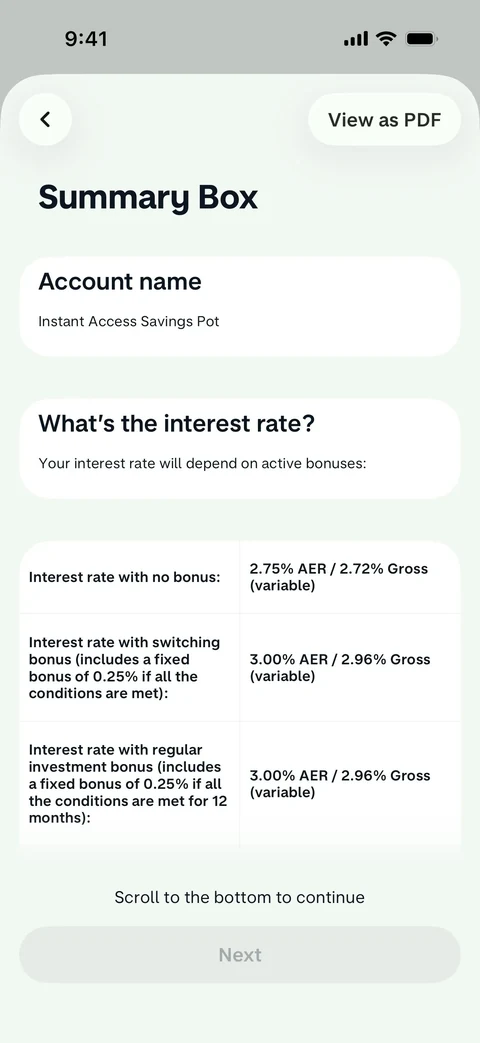Tap the Wi-Fi icon in status bar
The image size is (480, 1043).
(386, 39)
